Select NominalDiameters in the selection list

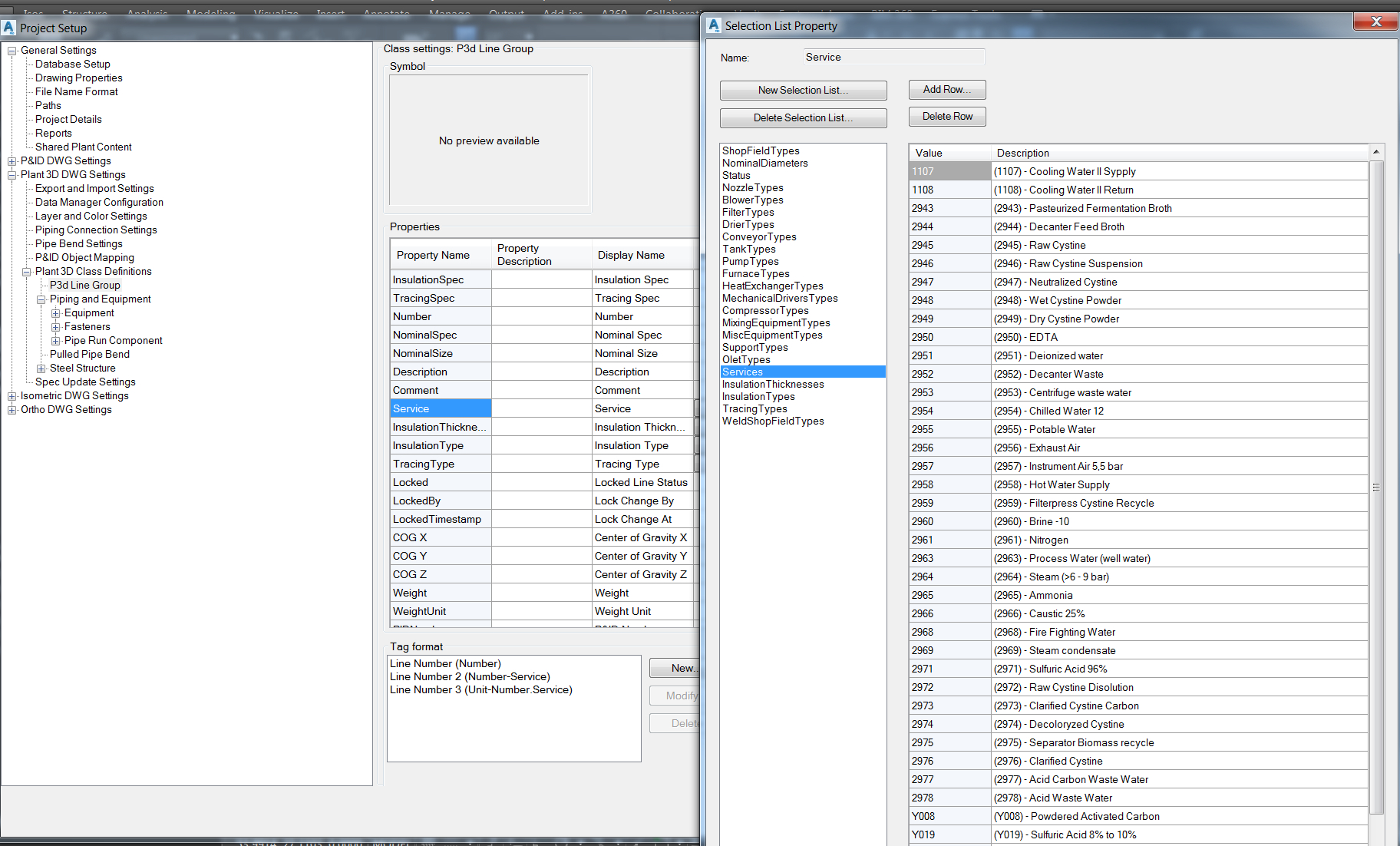pyautogui.click(x=765, y=164)
